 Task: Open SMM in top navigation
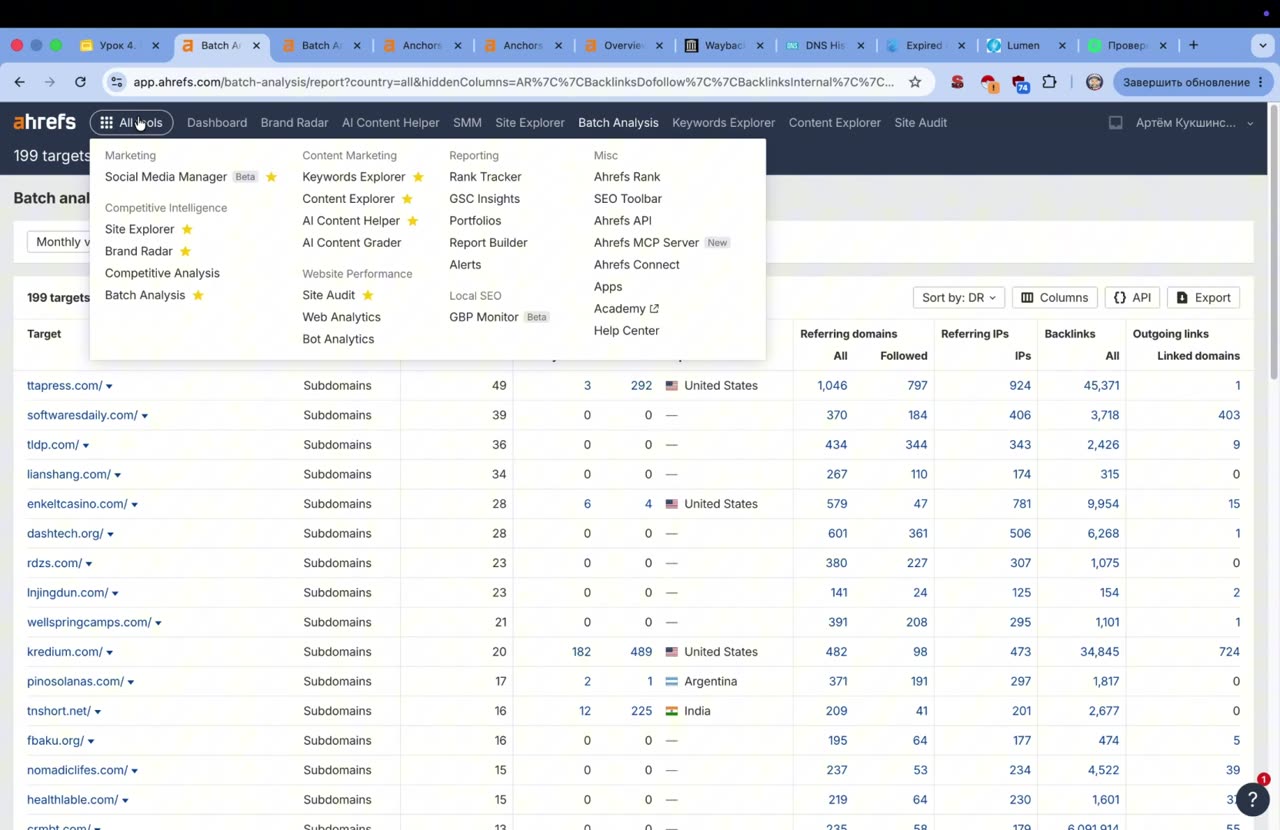467,123
